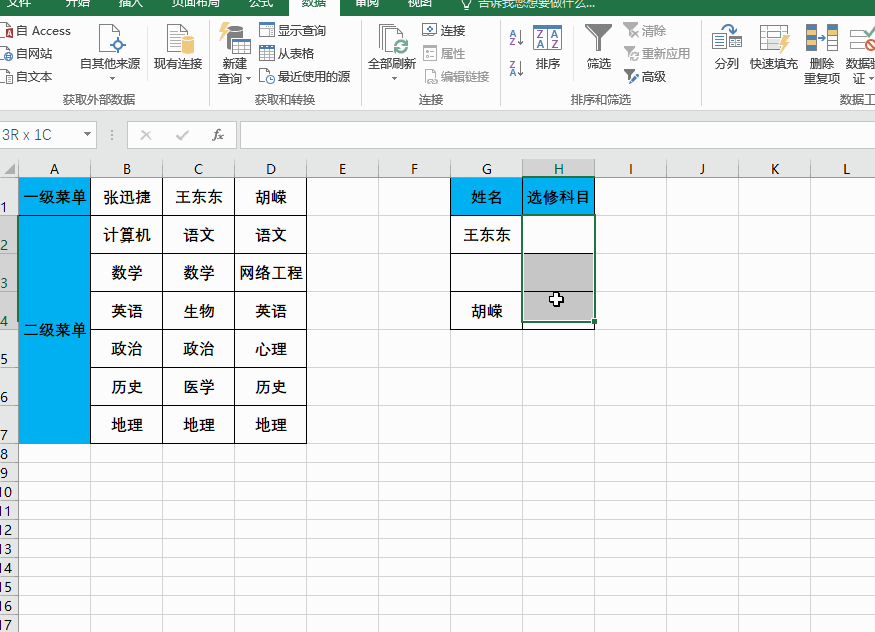Image resolution: width=875 pixels, height=632 pixels.
Task: Click into the formula bar input
Action: pos(557,135)
